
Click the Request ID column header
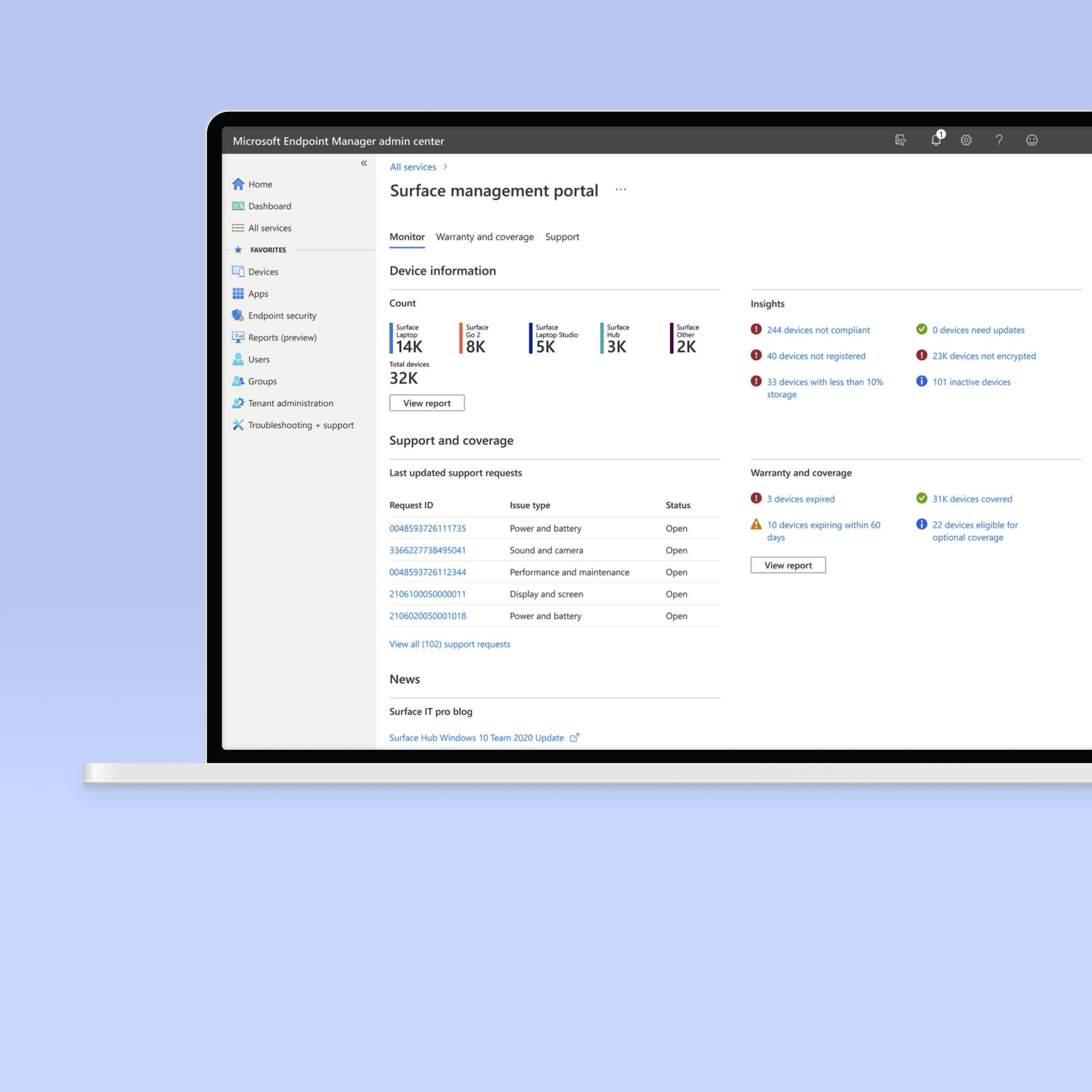pos(412,505)
